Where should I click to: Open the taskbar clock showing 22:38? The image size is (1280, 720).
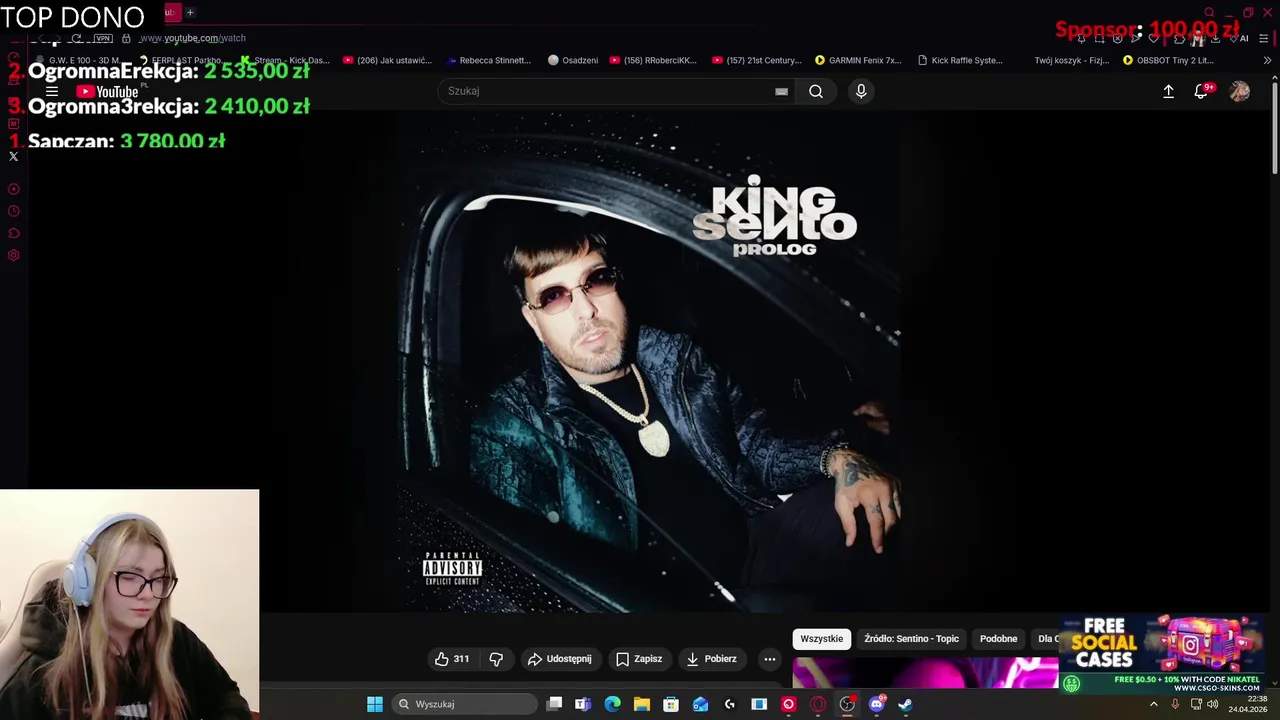pyautogui.click(x=1249, y=704)
